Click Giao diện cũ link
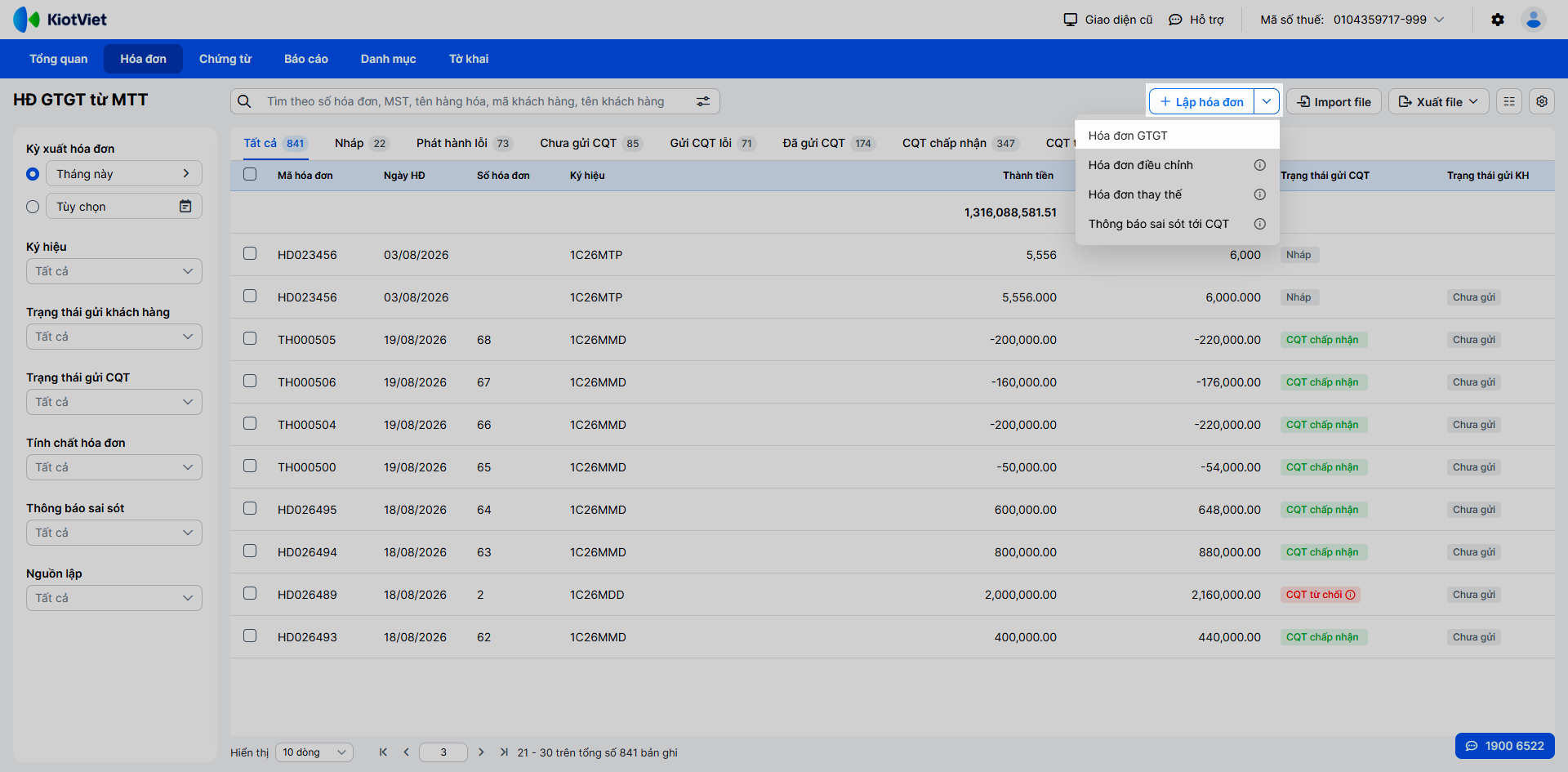 (x=1119, y=20)
